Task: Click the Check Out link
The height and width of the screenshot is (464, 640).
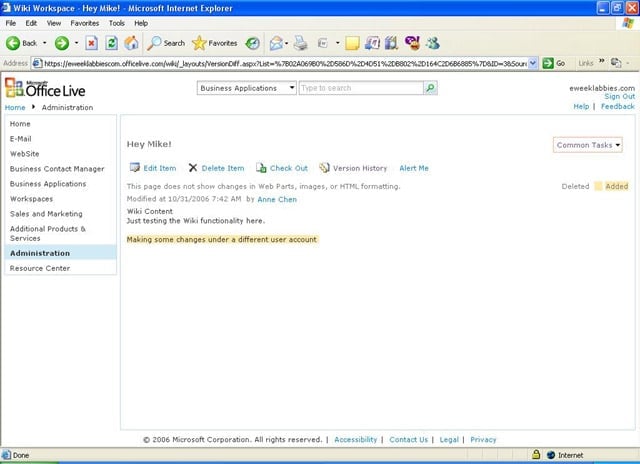Action: tap(289, 168)
